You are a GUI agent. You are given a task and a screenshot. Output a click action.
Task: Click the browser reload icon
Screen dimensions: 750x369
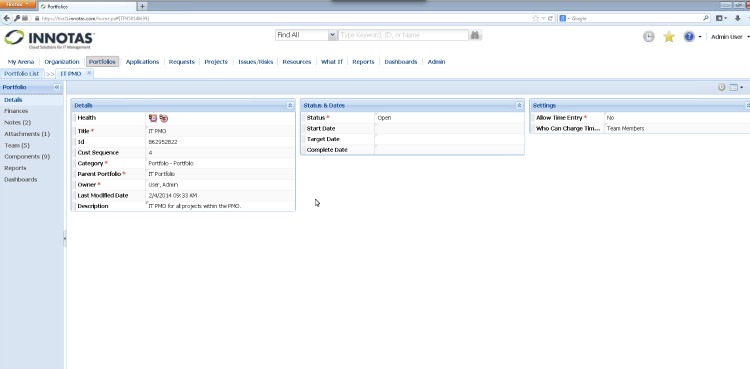click(x=551, y=18)
